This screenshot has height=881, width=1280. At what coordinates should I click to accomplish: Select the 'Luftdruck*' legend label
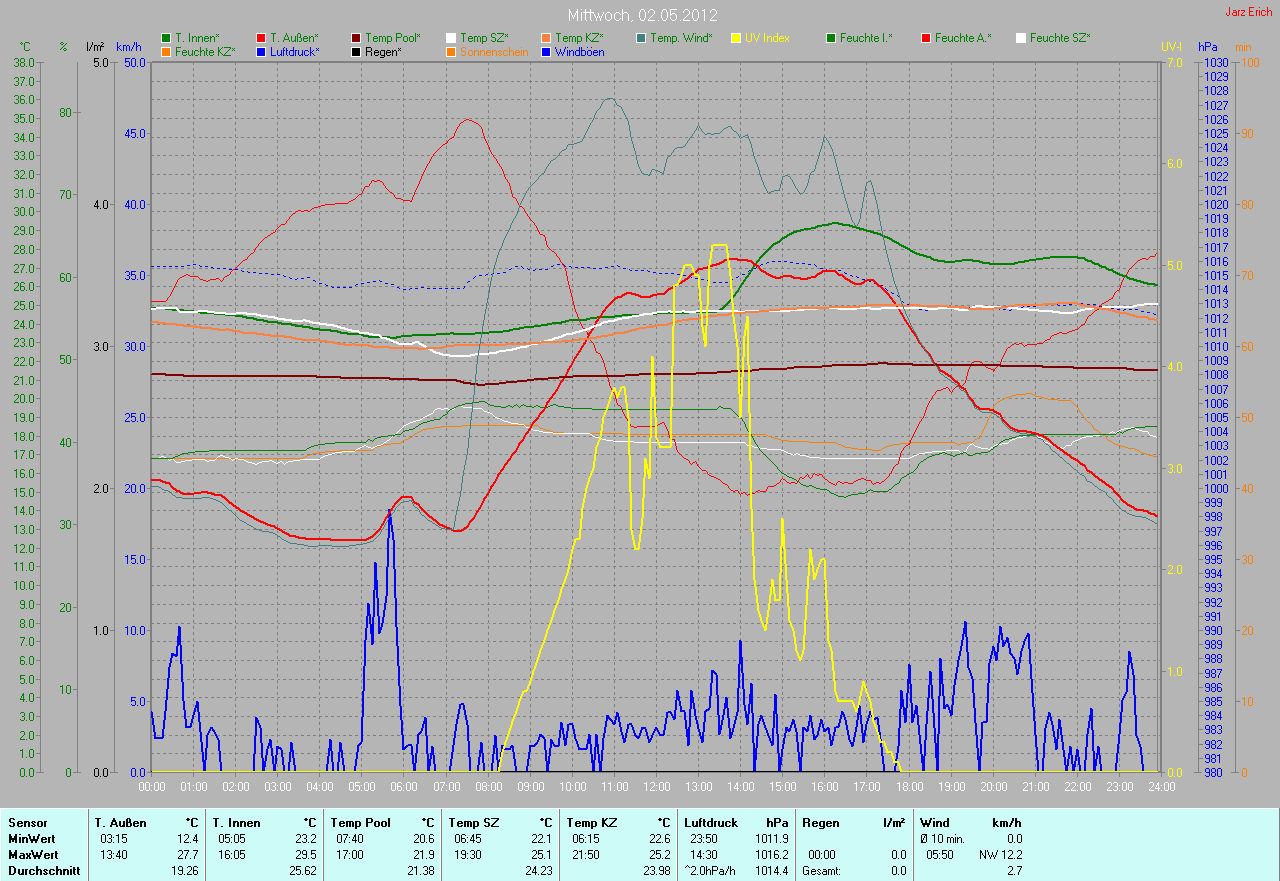coord(295,51)
